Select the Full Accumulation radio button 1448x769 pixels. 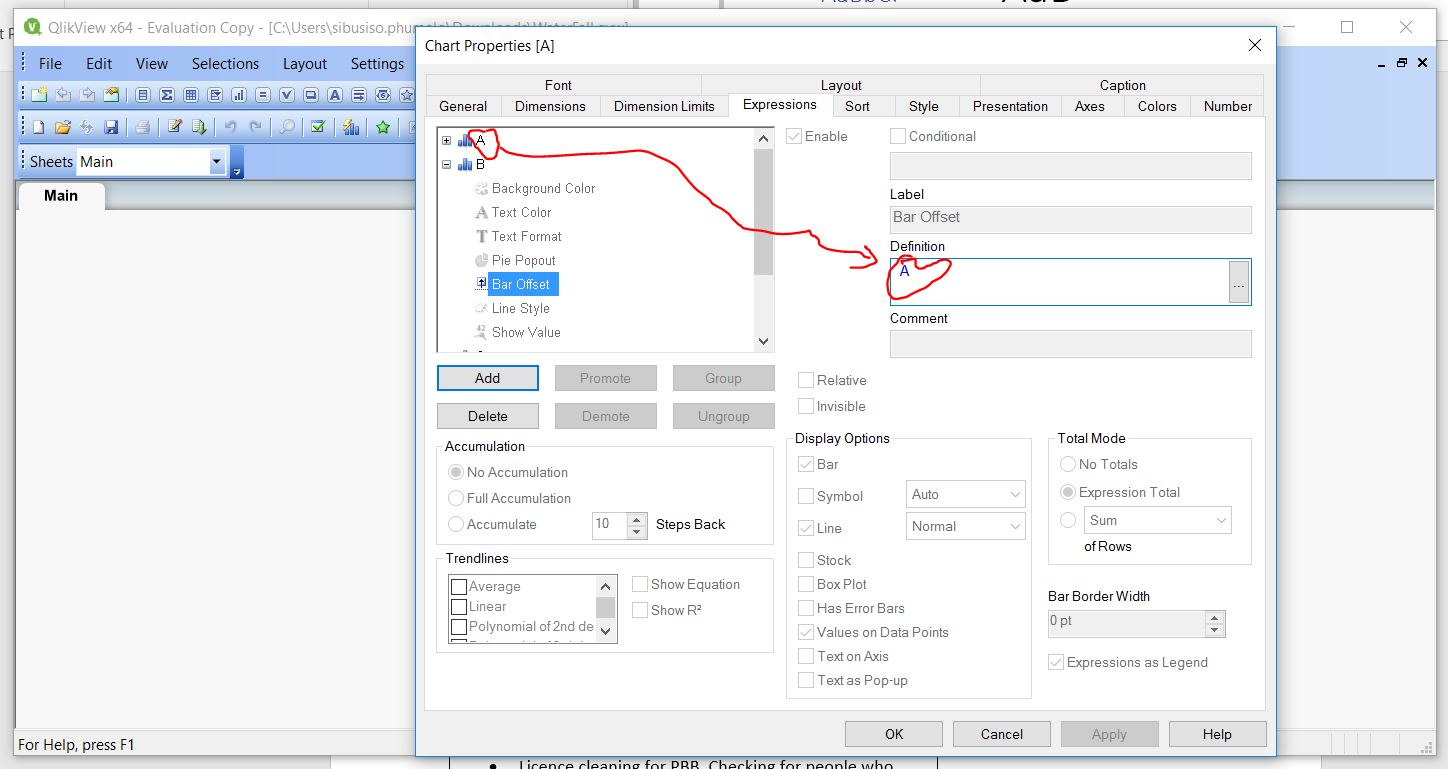click(456, 498)
